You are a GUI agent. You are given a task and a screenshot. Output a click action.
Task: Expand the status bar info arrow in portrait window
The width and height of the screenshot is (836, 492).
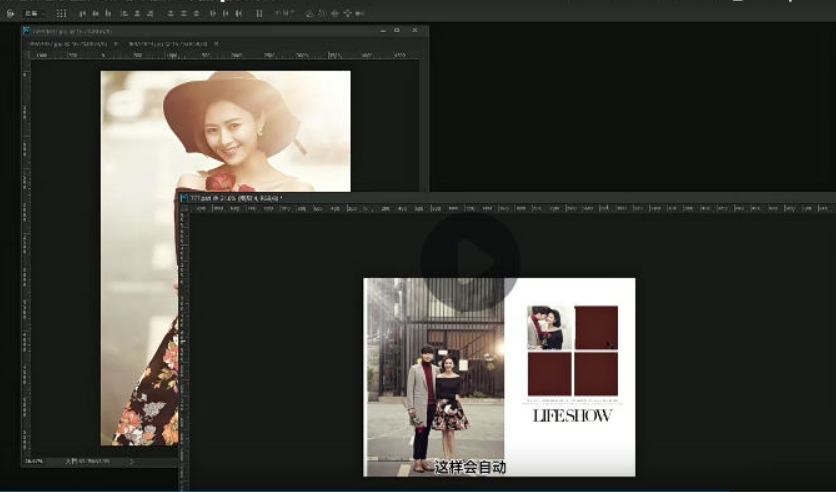[x=131, y=461]
